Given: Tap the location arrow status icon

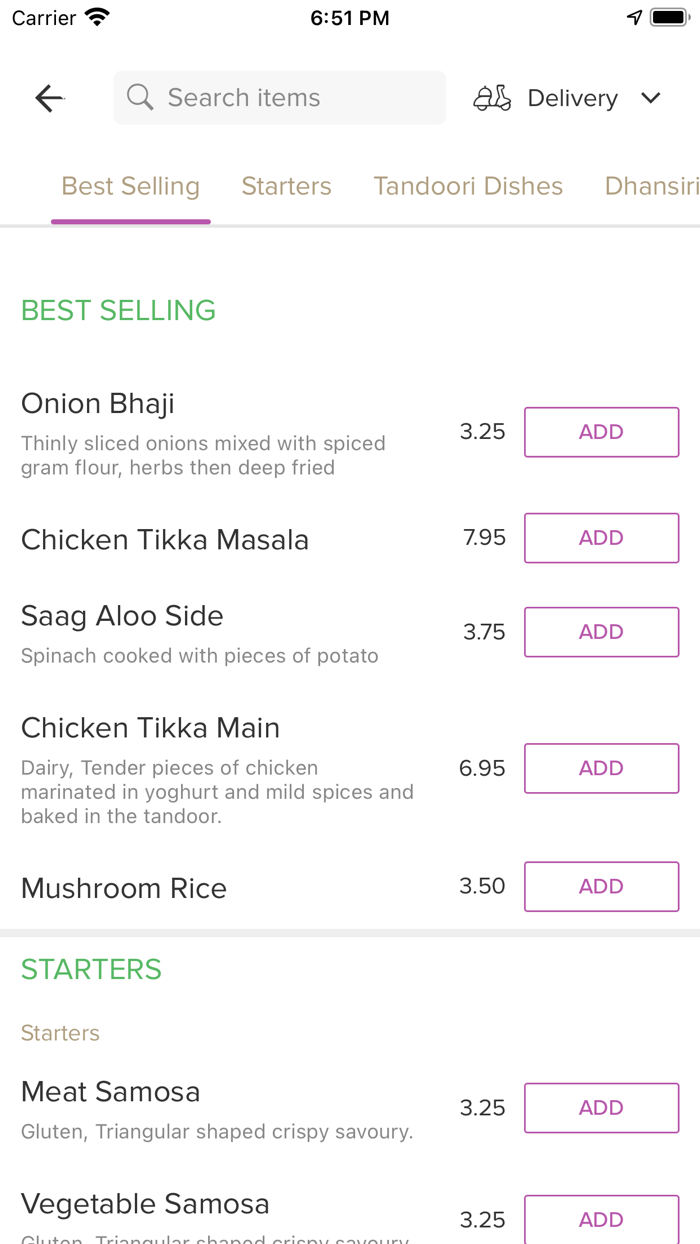Looking at the screenshot, I should pyautogui.click(x=634, y=18).
